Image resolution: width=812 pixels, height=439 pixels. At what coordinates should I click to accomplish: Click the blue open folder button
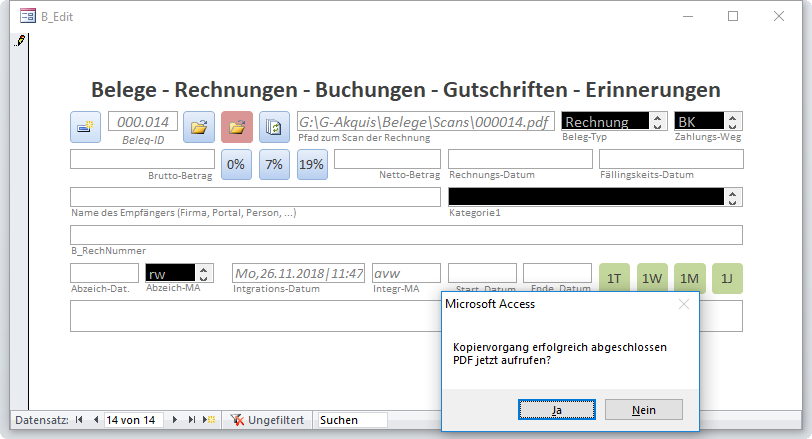point(199,127)
